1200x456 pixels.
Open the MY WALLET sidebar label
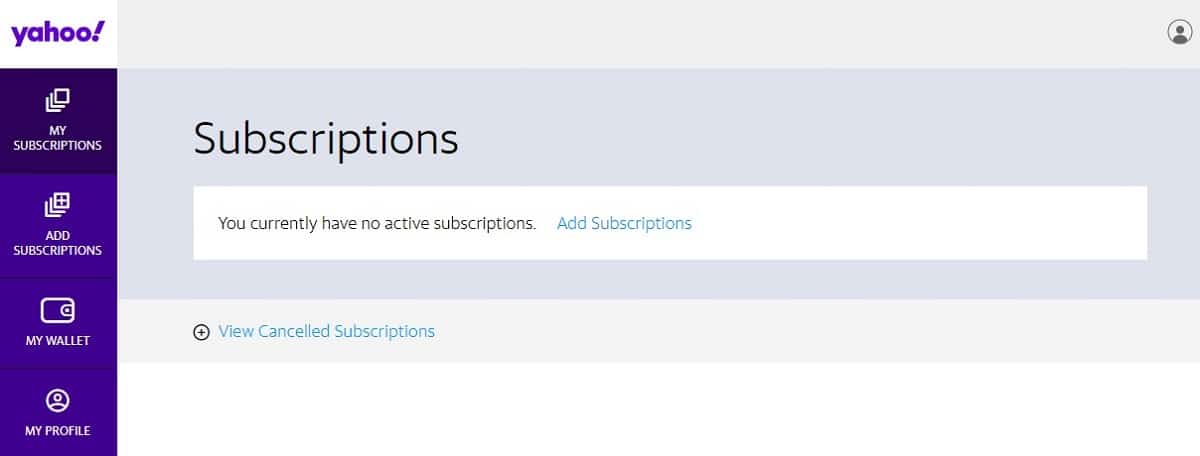[58, 341]
